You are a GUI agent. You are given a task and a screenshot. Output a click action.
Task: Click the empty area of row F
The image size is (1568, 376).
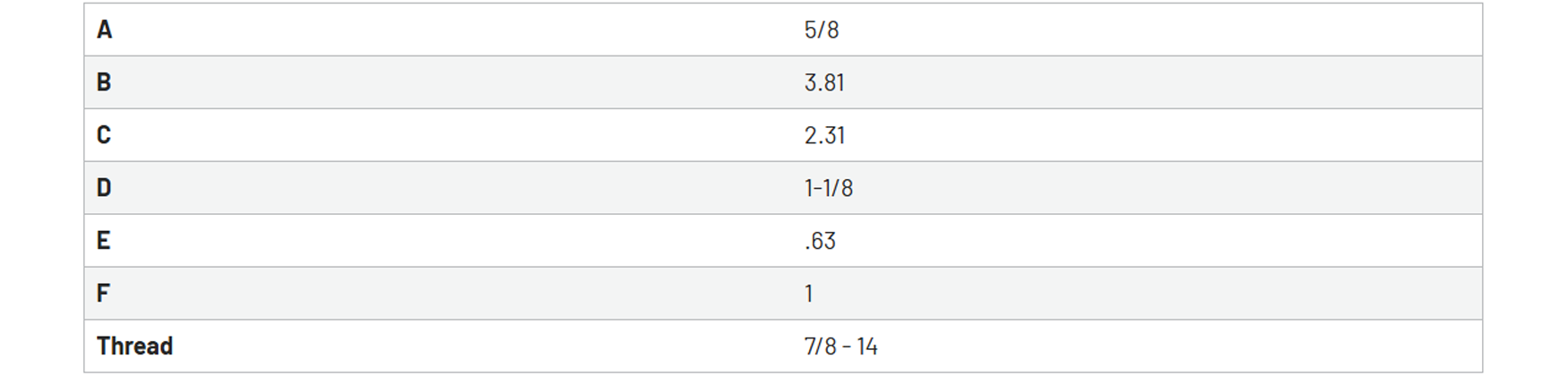(x=448, y=294)
